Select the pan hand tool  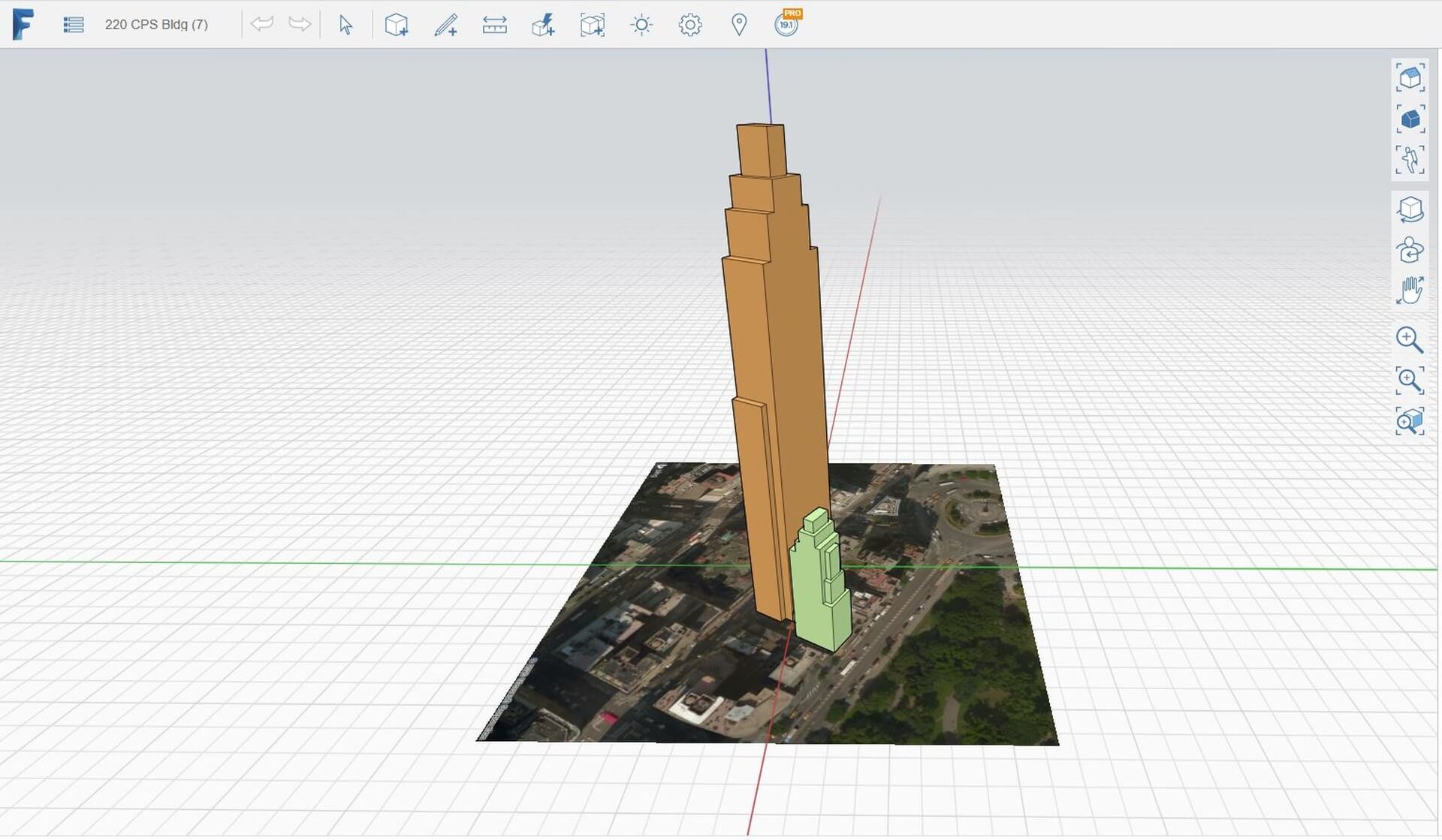coord(1410,291)
